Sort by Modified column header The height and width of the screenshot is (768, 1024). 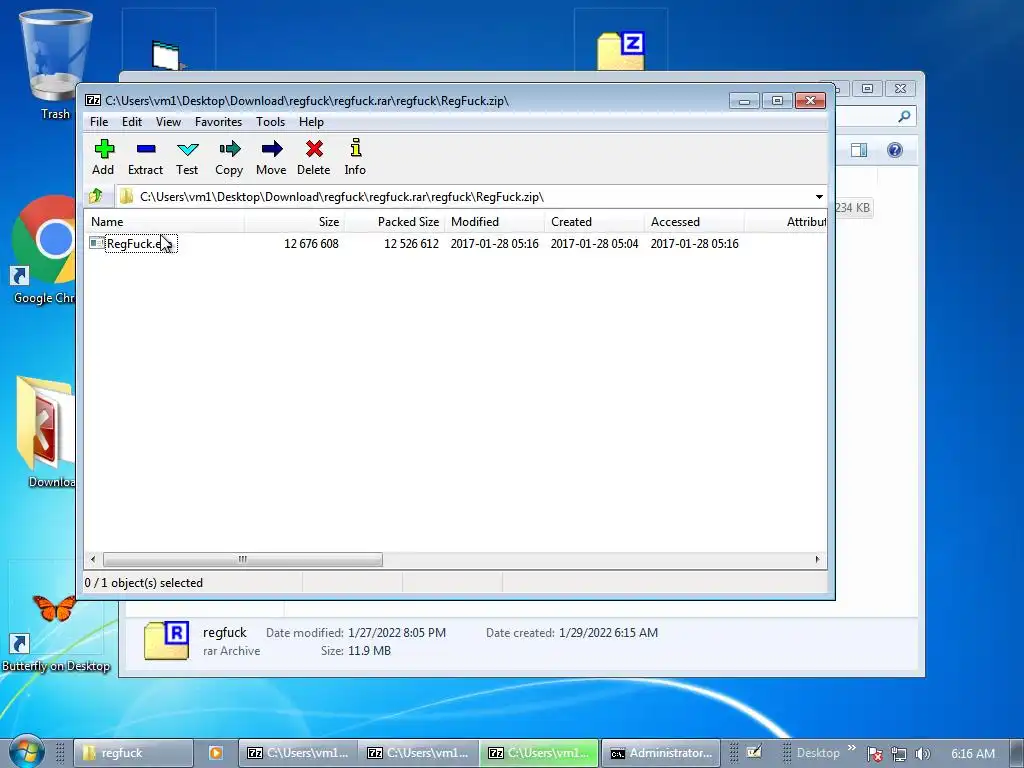pyautogui.click(x=494, y=221)
